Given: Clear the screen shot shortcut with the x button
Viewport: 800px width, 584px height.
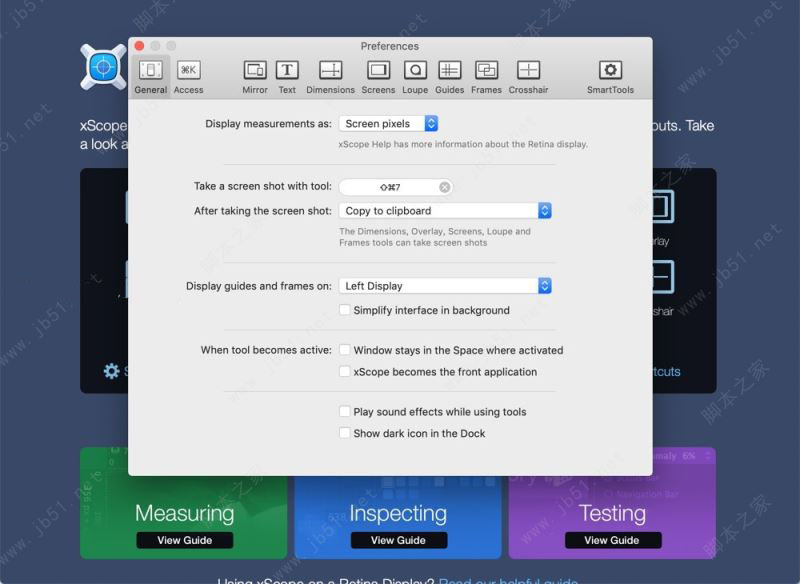Looking at the screenshot, I should tap(444, 187).
